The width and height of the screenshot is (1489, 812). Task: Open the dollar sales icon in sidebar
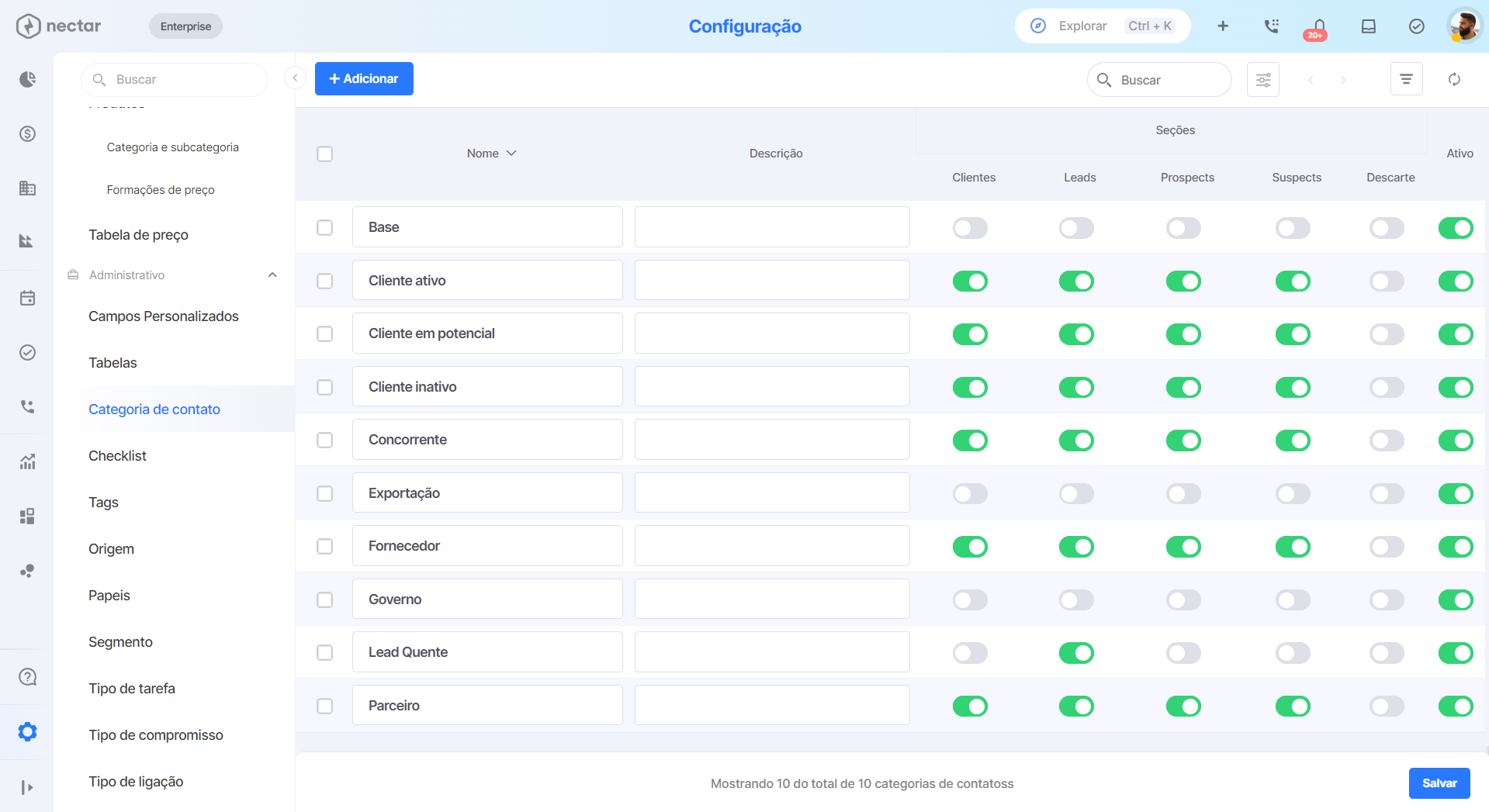point(27,133)
